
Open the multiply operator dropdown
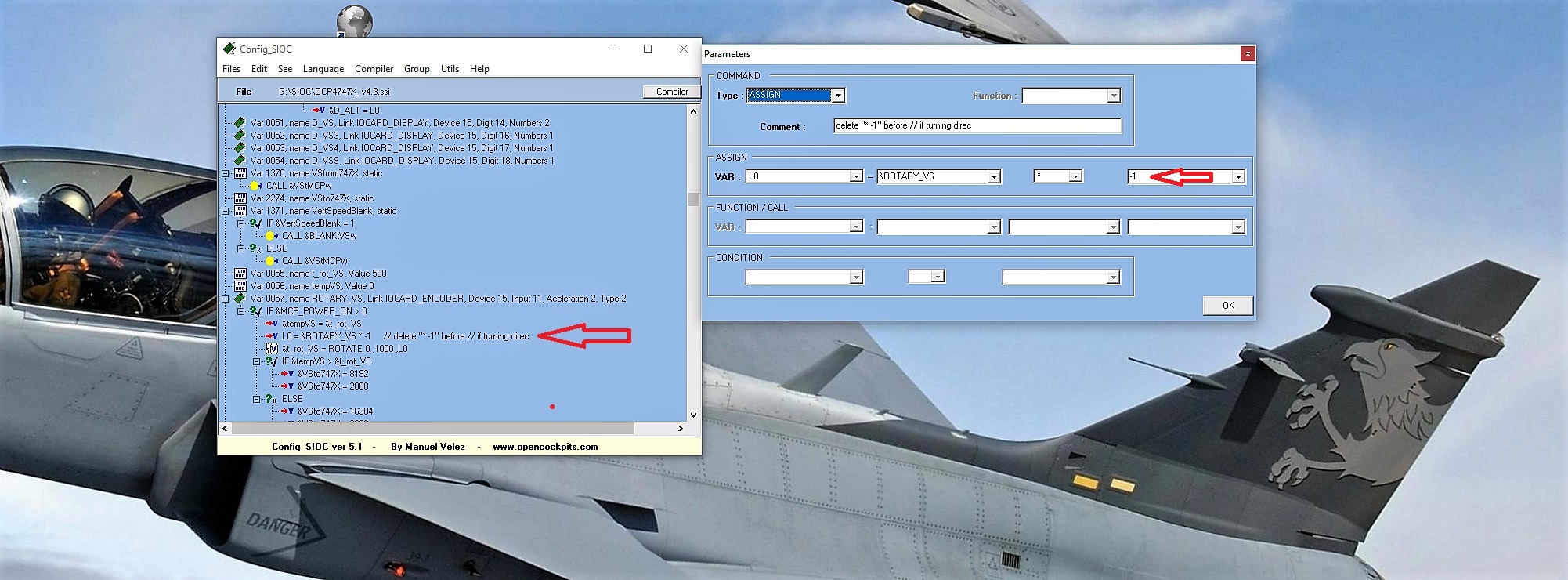pos(1075,177)
